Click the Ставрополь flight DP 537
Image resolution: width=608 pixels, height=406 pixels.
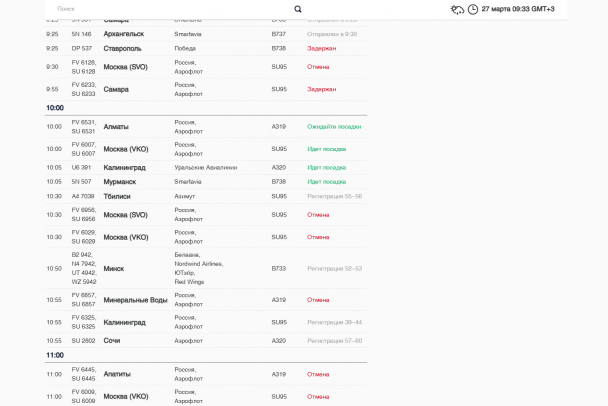122,48
